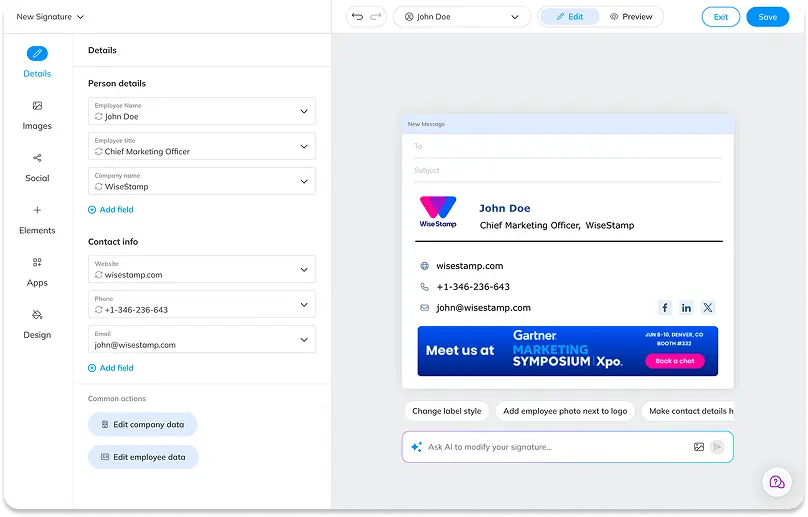Open the John Doe employee selector

(462, 16)
